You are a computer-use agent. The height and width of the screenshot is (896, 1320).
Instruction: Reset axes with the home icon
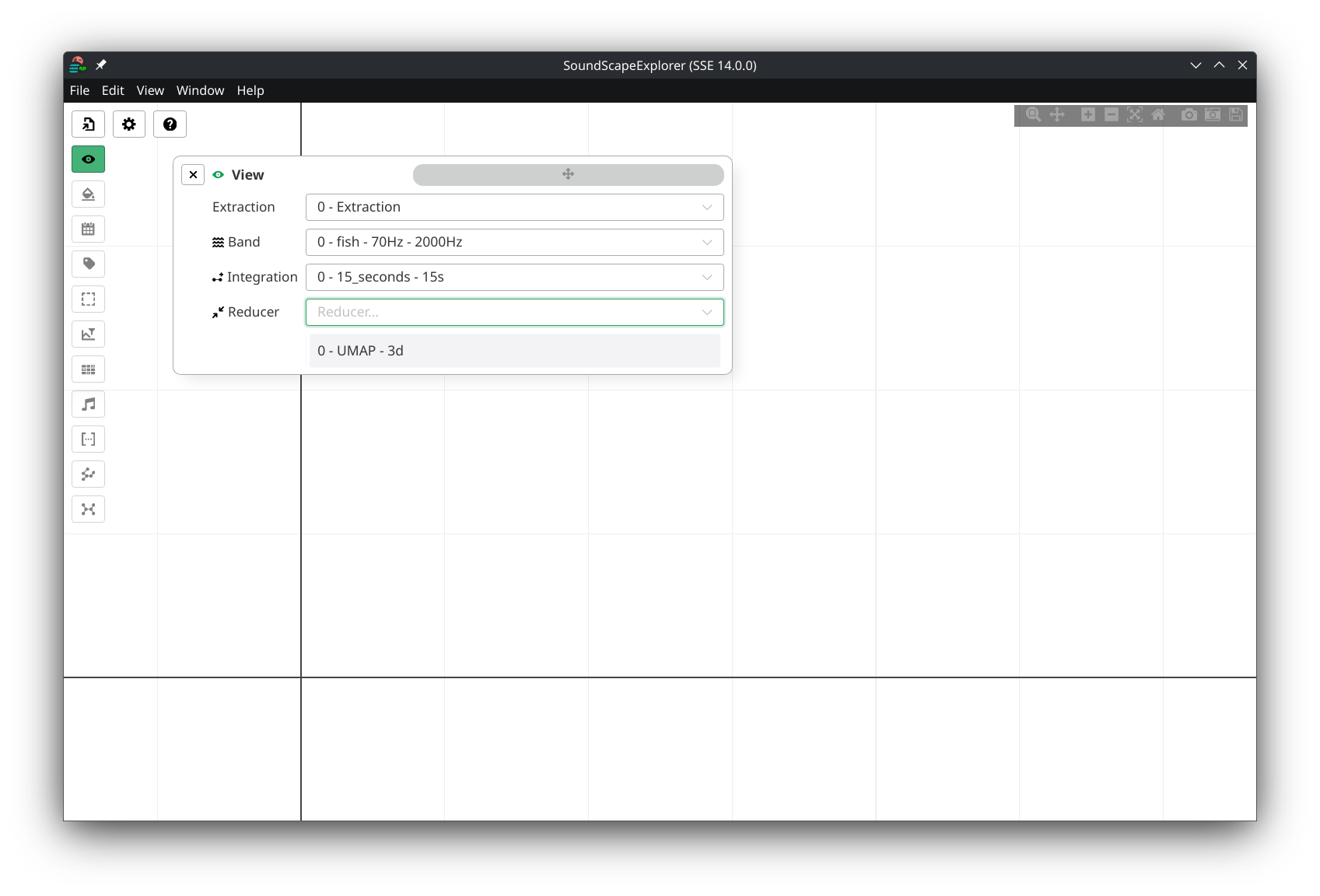click(x=1158, y=115)
